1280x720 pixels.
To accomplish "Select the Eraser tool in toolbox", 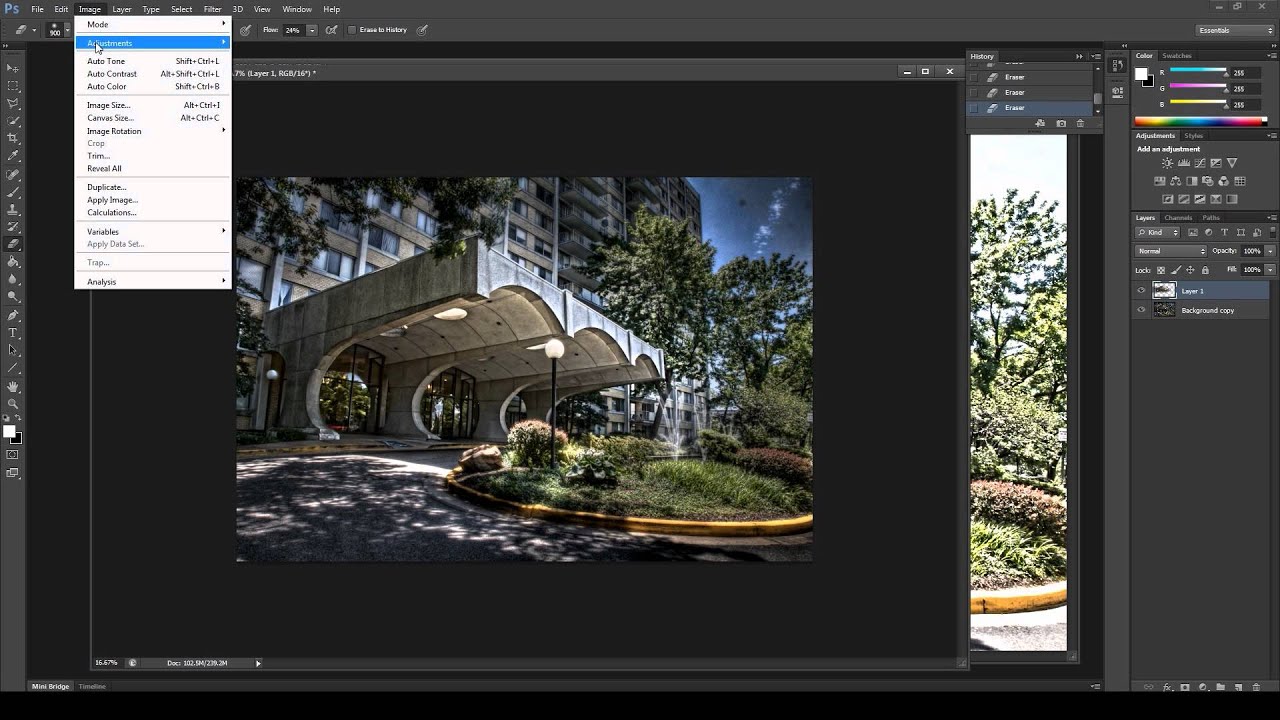I will pyautogui.click(x=14, y=243).
